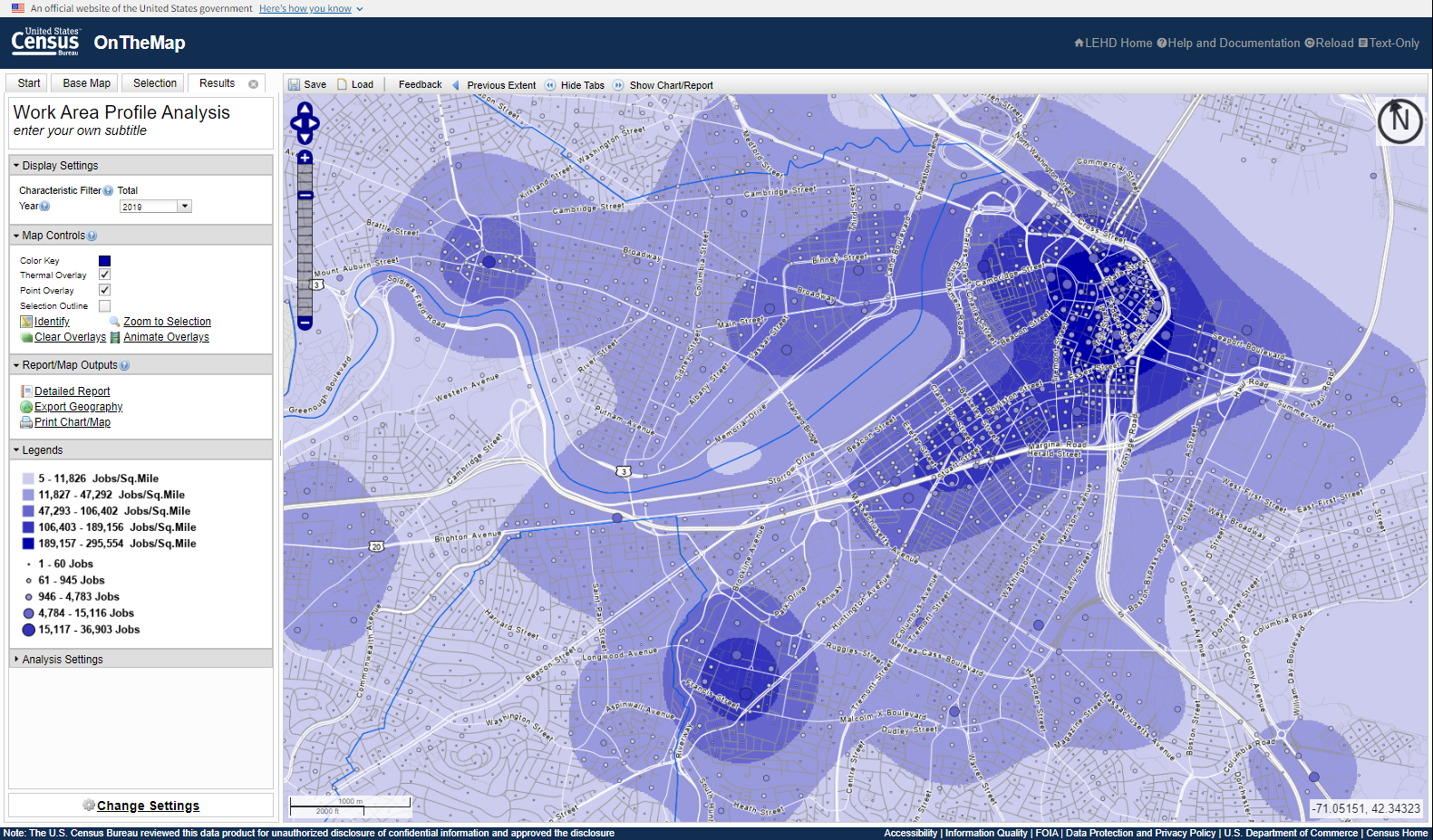This screenshot has height=840, width=1433.
Task: Click the Previous Extent arrow icon
Action: click(456, 85)
